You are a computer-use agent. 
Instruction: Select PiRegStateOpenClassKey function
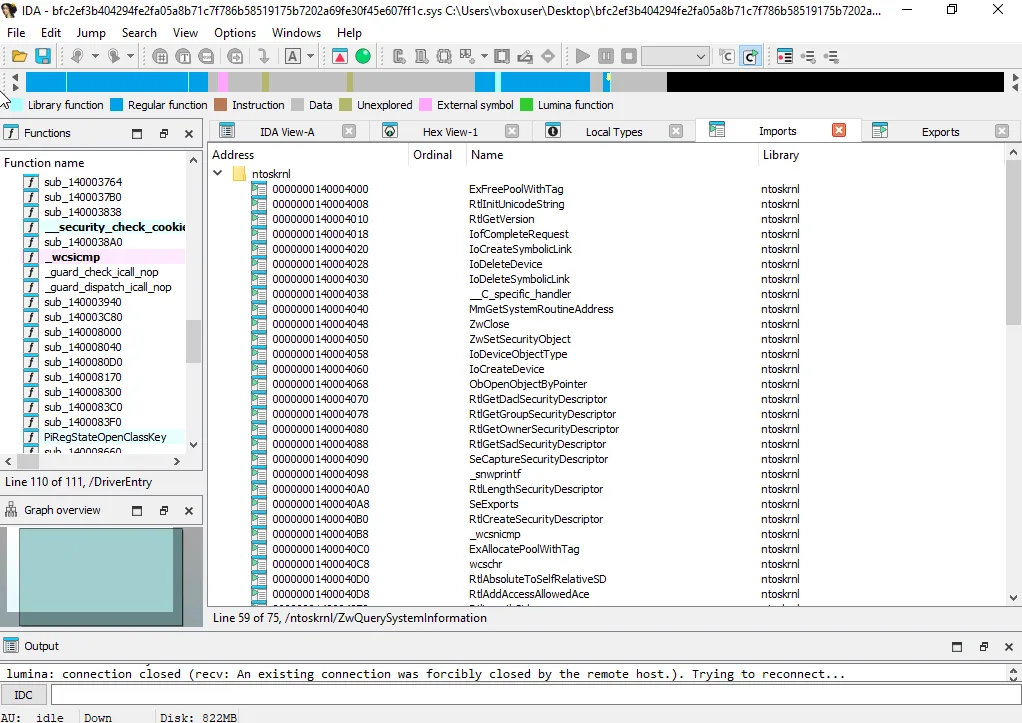click(105, 437)
